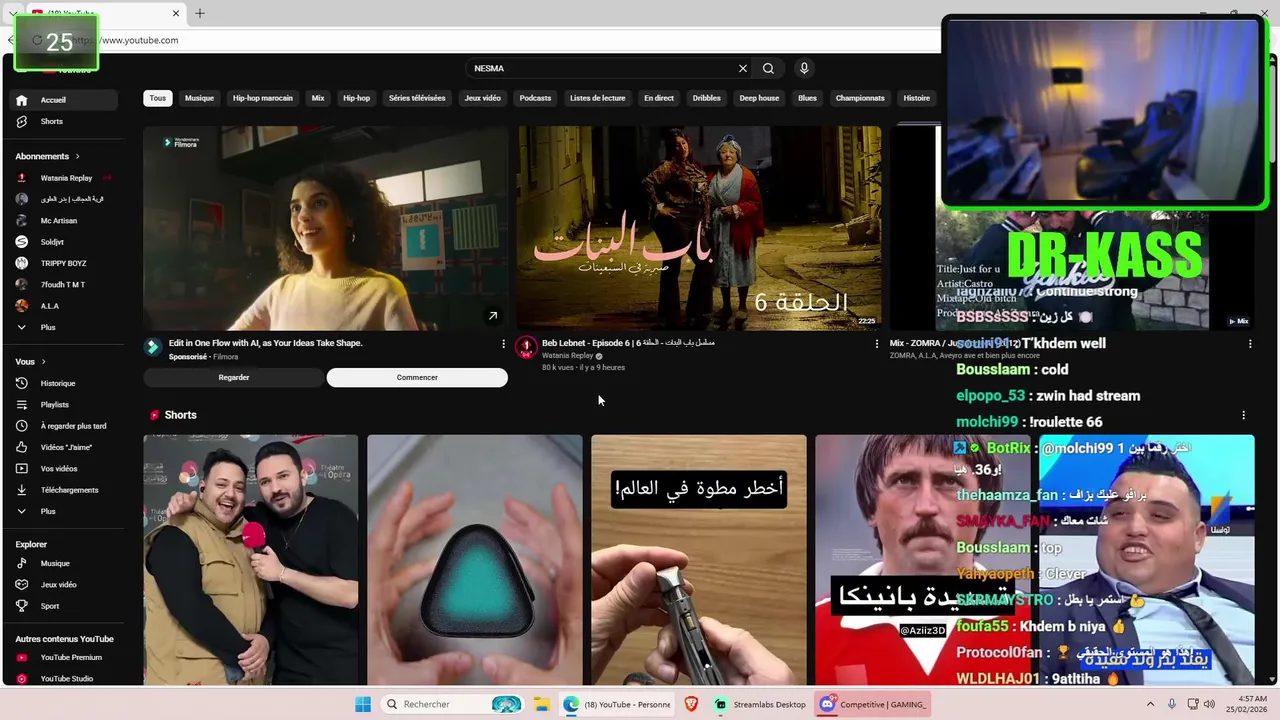
Task: Click the magnifier search button
Action: (x=768, y=68)
